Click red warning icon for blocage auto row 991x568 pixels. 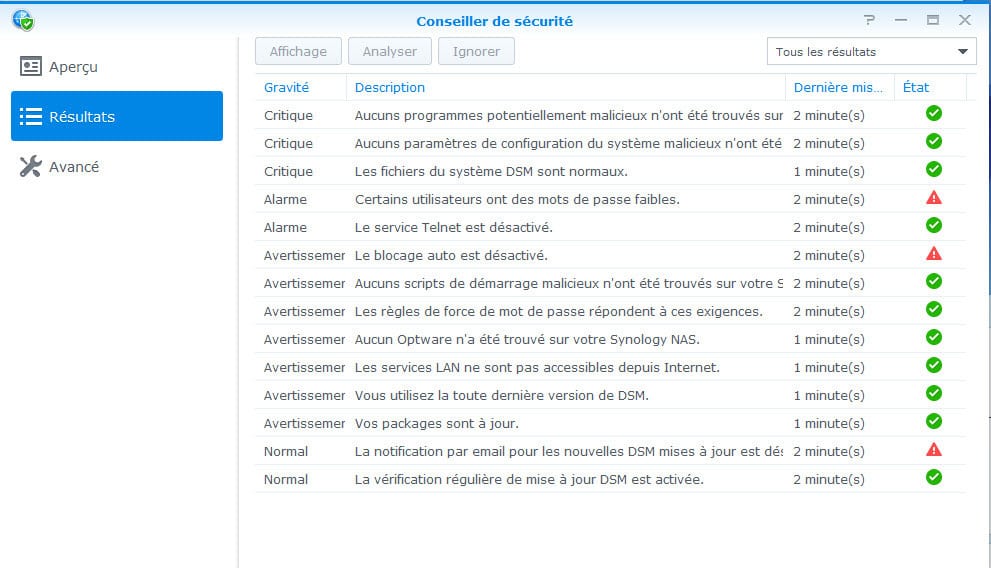(x=933, y=253)
